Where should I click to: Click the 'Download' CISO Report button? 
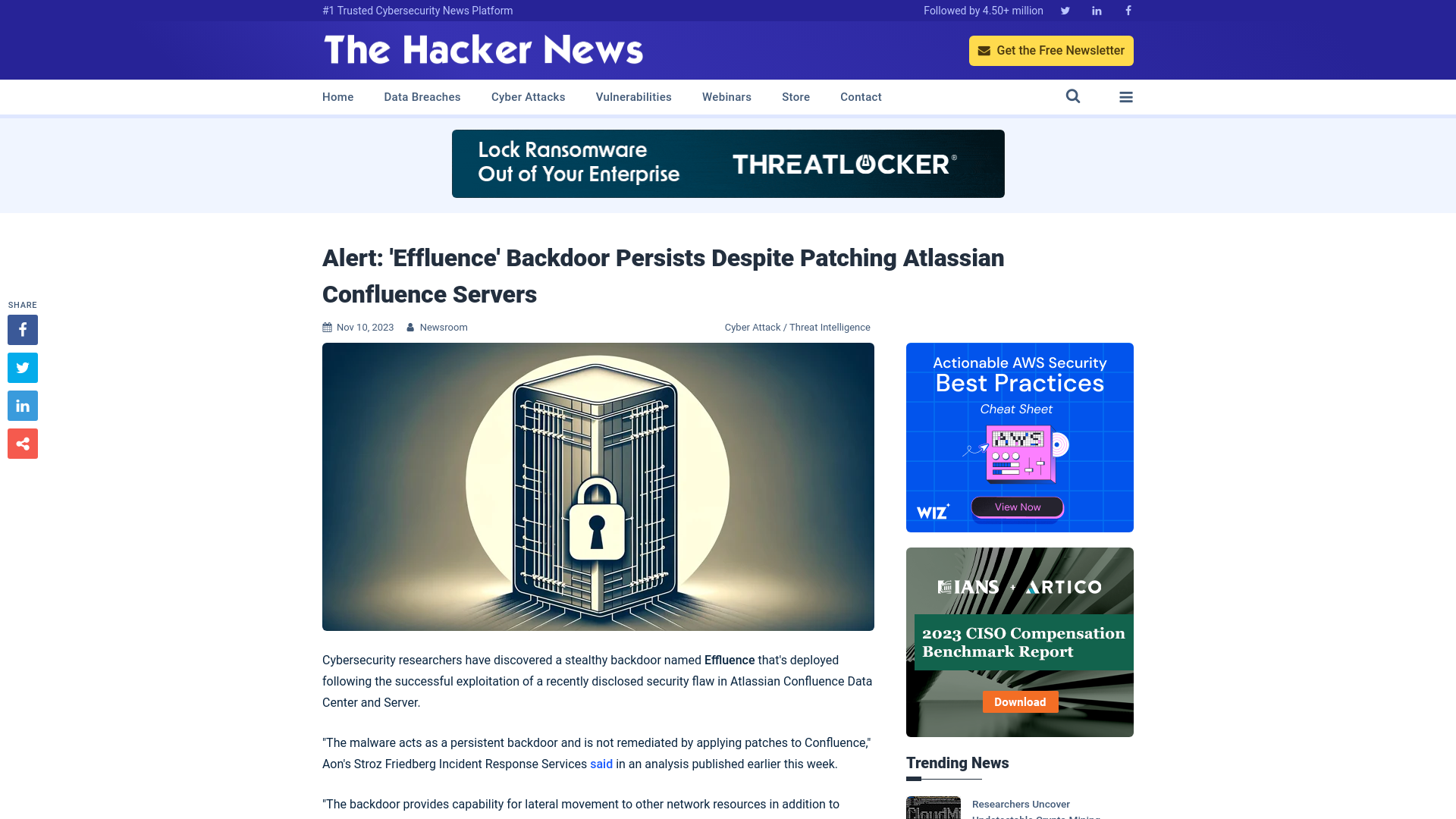pos(1020,702)
